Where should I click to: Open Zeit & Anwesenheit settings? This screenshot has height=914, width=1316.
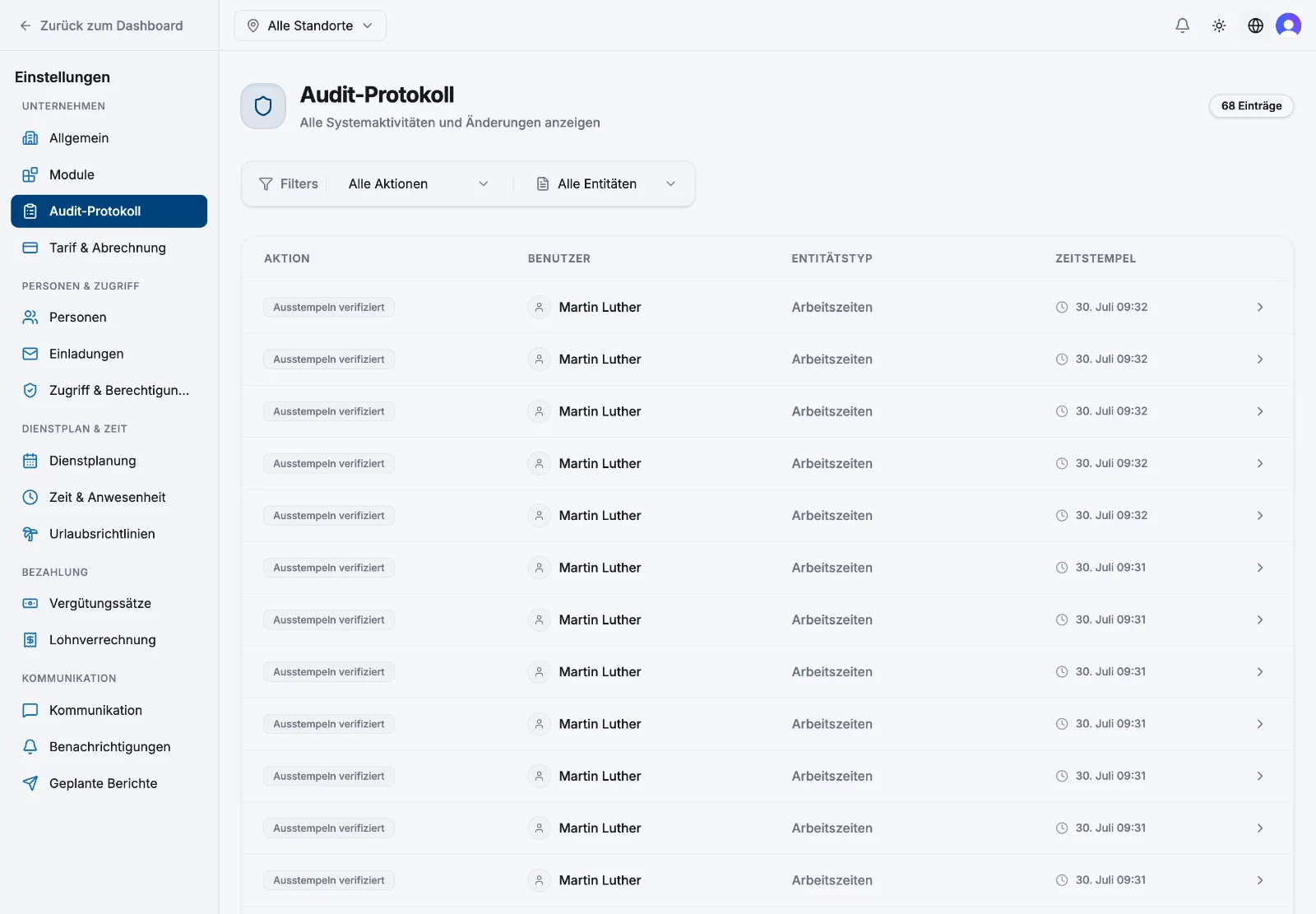[x=109, y=497]
